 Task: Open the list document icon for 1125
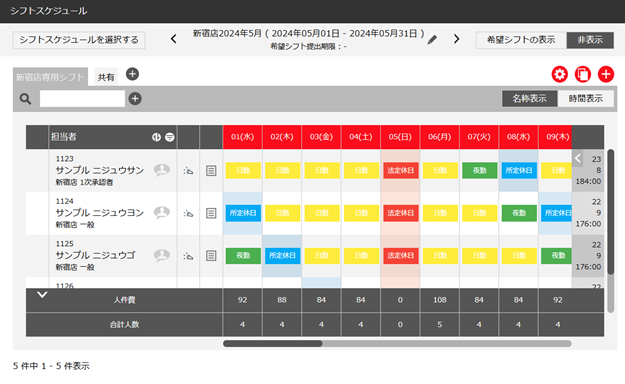(x=211, y=256)
